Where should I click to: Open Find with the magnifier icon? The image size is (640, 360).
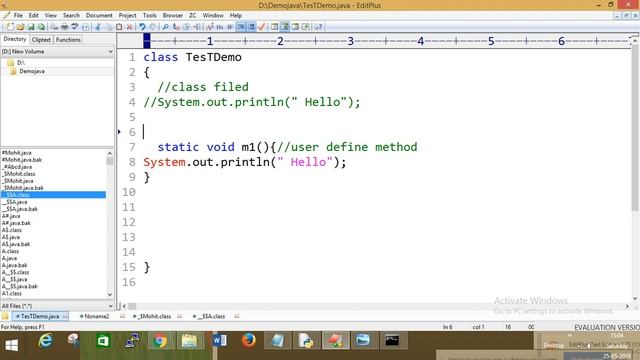click(165, 27)
